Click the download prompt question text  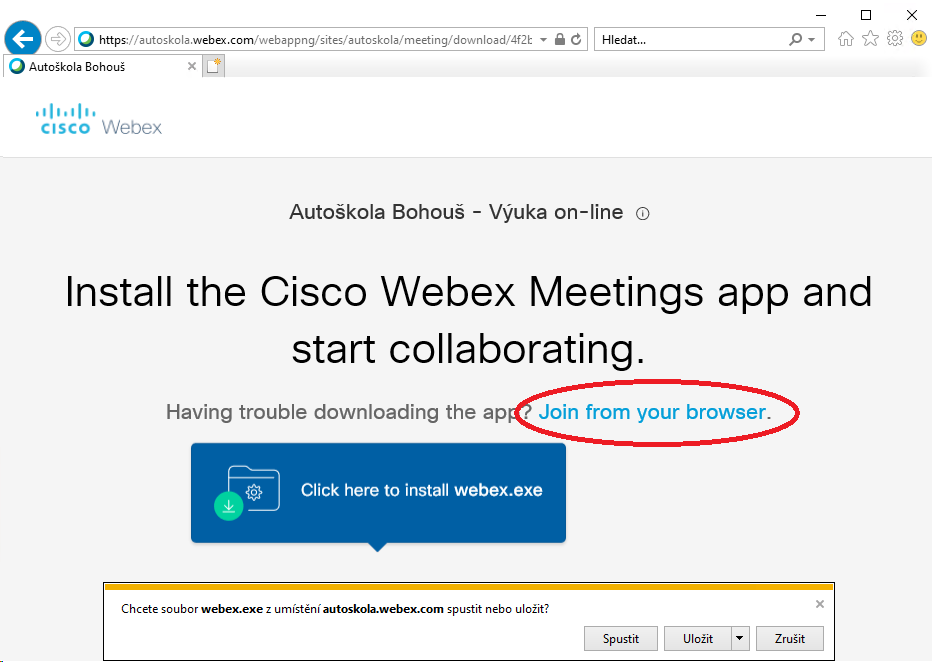[x=335, y=609]
